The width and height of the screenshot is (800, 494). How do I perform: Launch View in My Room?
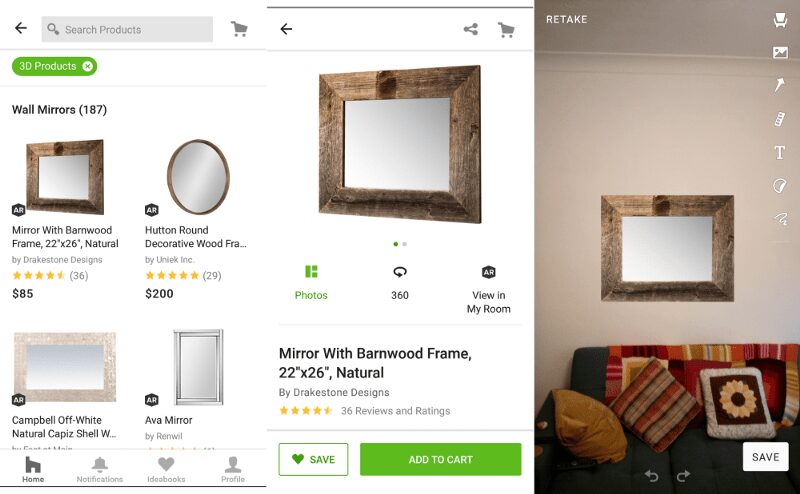[x=488, y=288]
